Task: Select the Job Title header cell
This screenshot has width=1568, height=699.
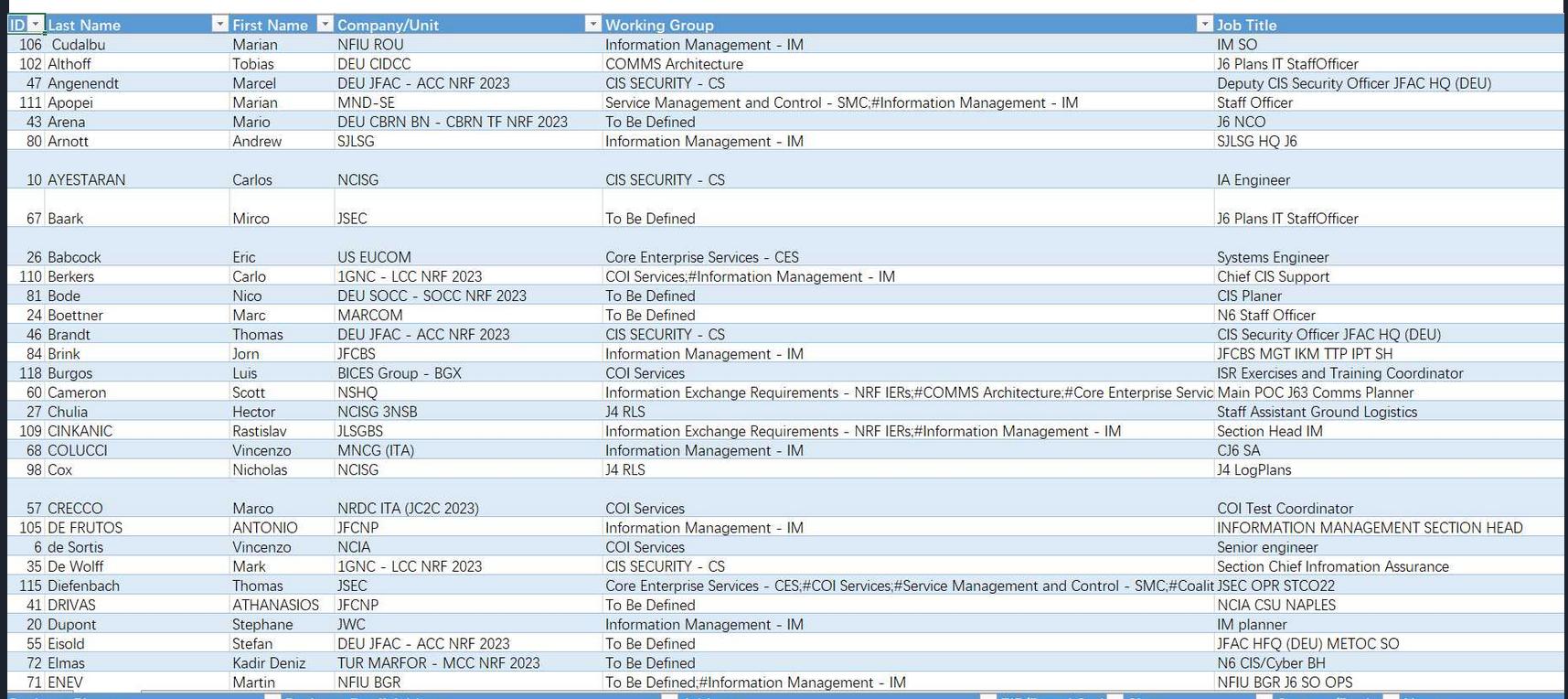Action: pos(1389,25)
